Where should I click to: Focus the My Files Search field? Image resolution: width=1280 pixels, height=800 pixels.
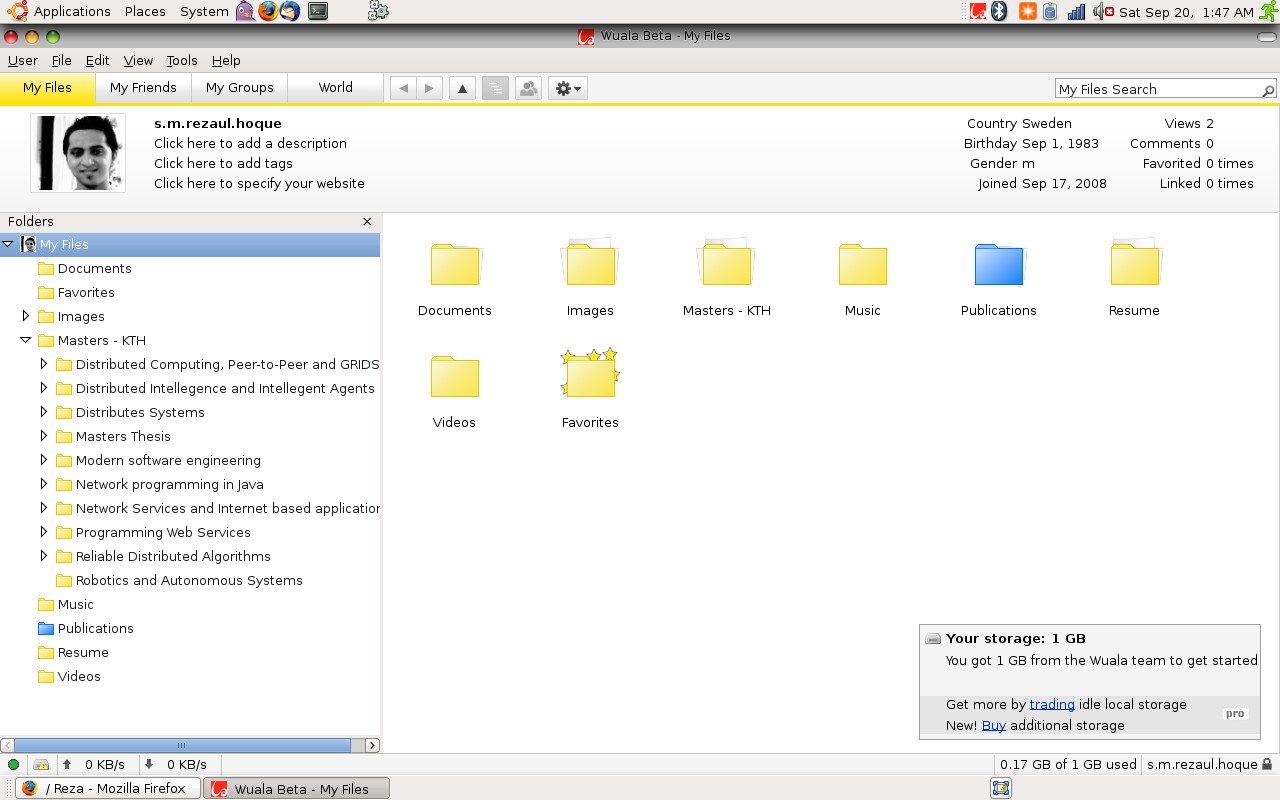pyautogui.click(x=1157, y=89)
